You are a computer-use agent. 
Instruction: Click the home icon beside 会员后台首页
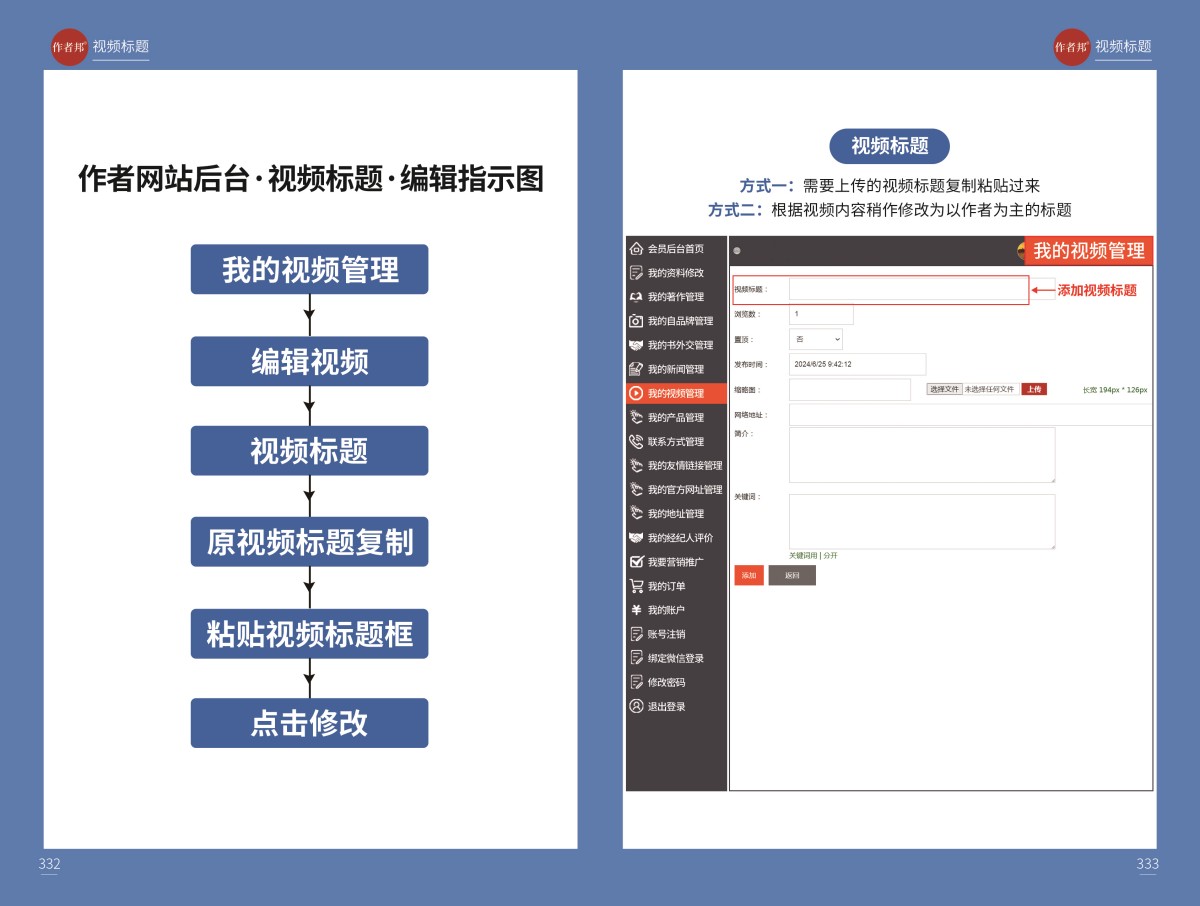click(x=636, y=249)
